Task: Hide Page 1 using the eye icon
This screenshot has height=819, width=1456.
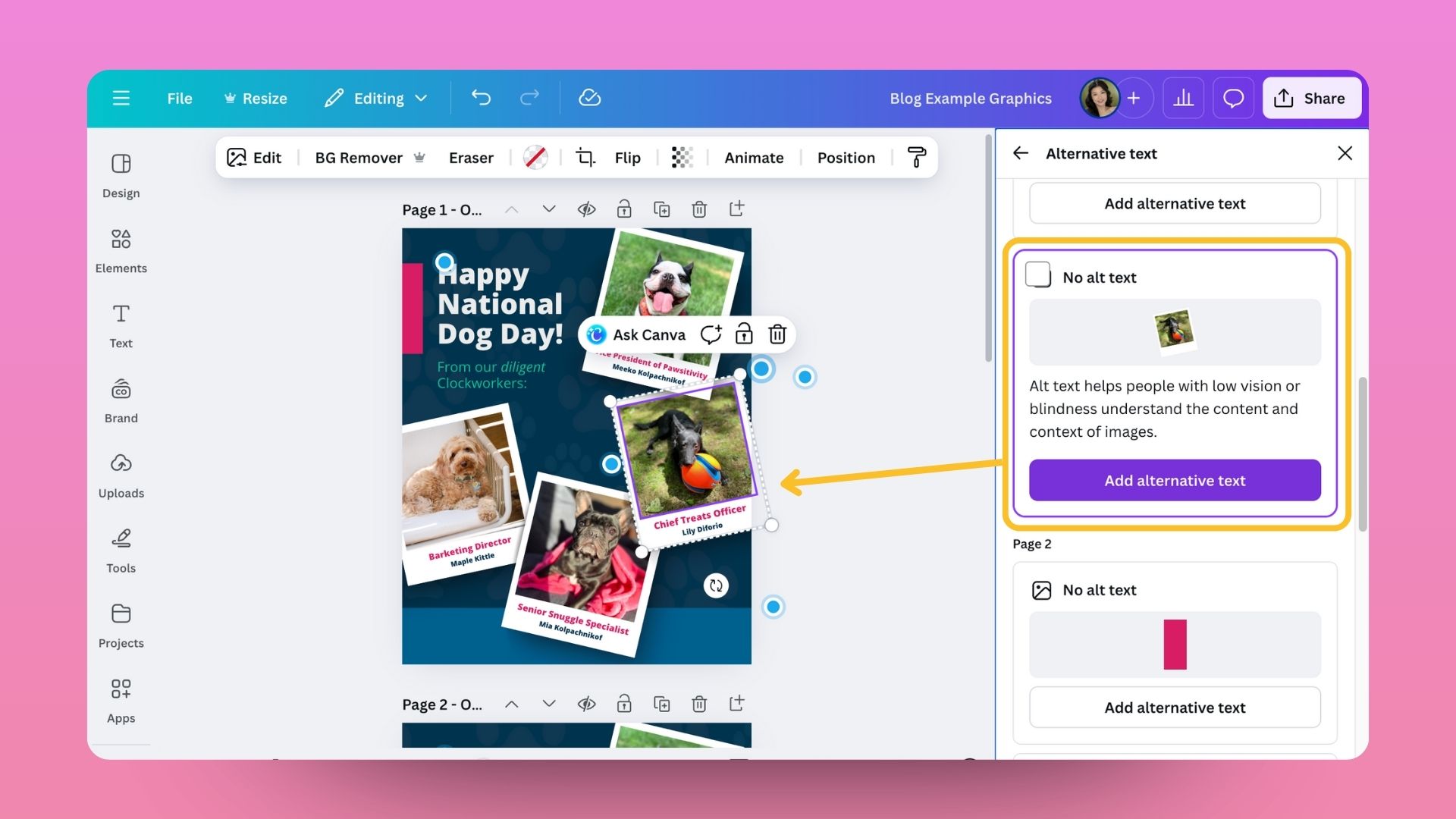Action: [x=586, y=209]
